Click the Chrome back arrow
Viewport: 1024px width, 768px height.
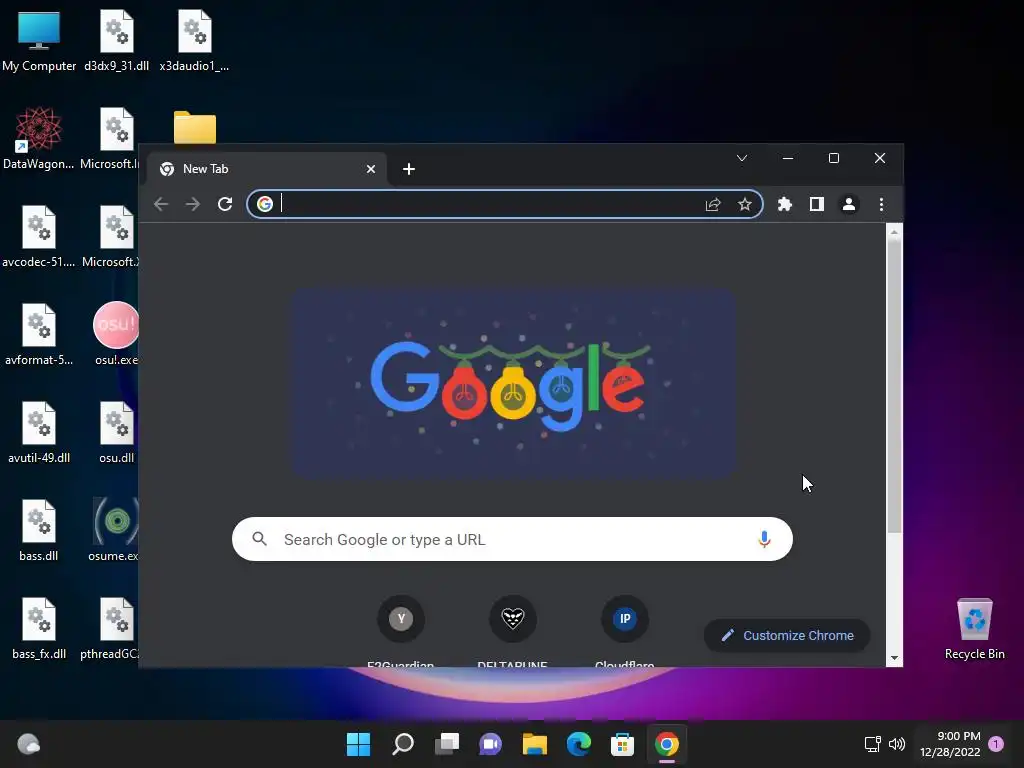coord(161,204)
